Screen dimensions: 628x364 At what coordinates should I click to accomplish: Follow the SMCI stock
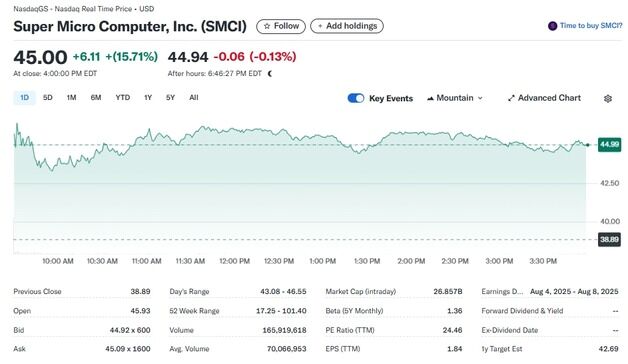coord(281,26)
